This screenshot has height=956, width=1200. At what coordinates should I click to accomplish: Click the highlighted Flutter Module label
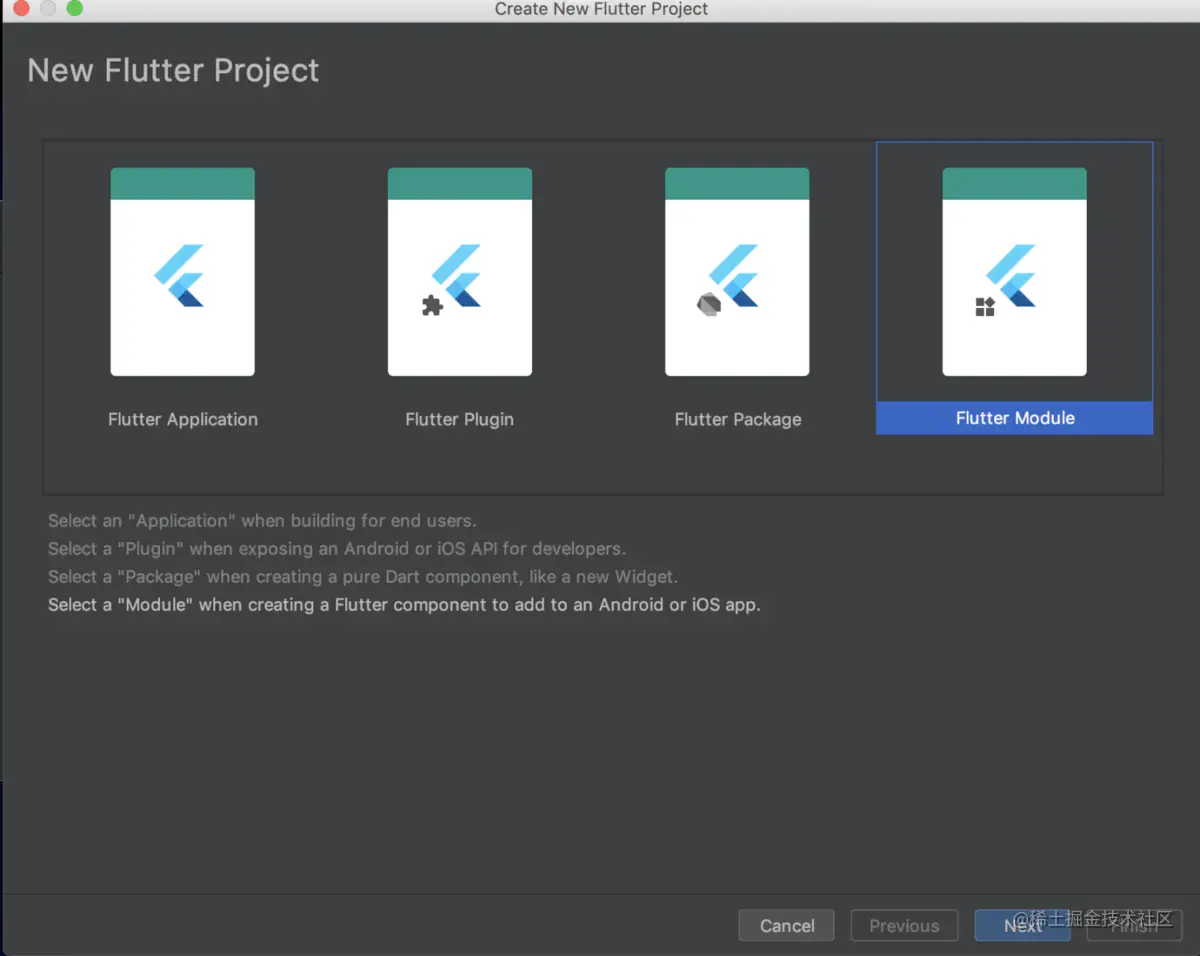click(1014, 418)
